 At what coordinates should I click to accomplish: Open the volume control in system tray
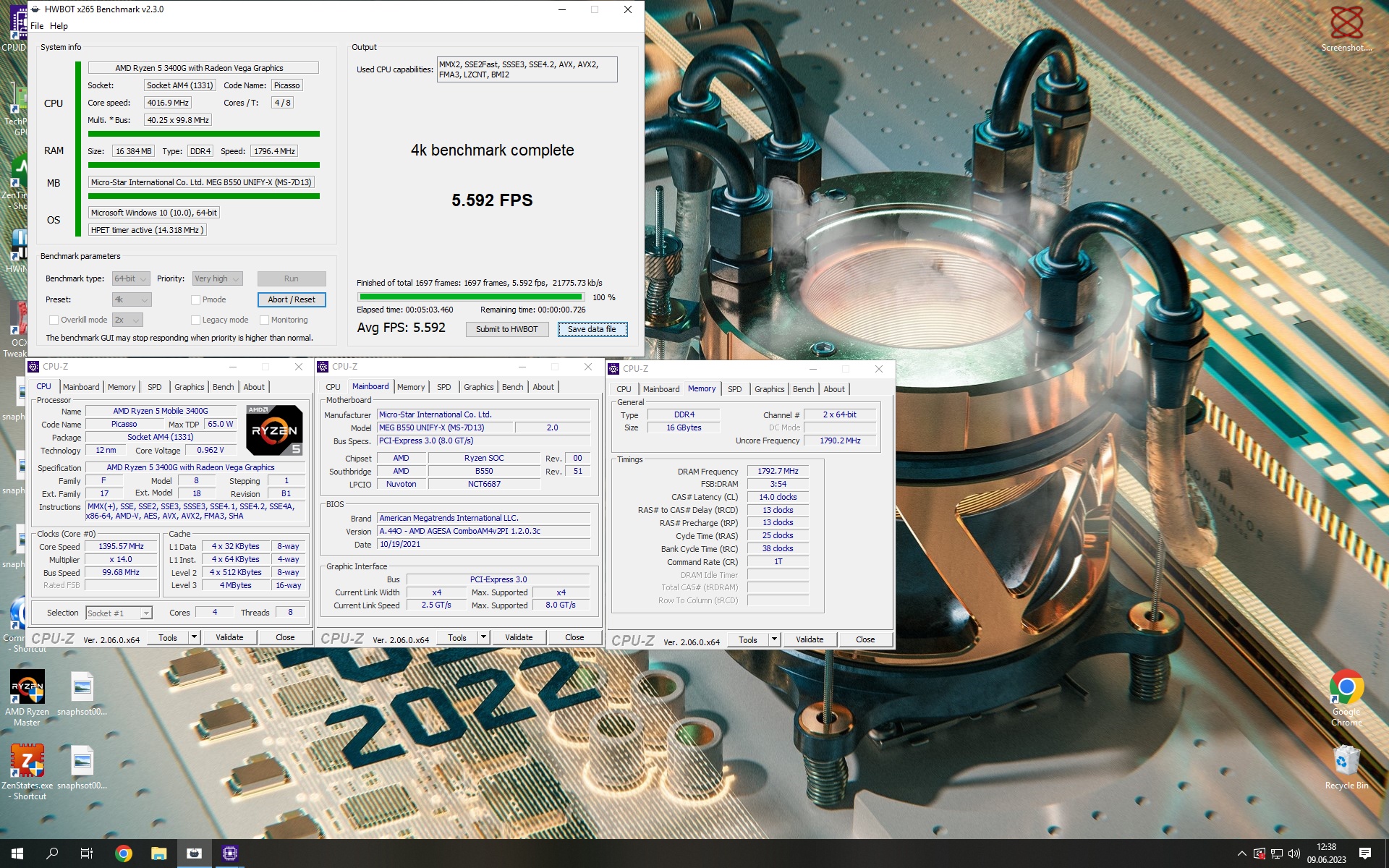[x=1294, y=854]
